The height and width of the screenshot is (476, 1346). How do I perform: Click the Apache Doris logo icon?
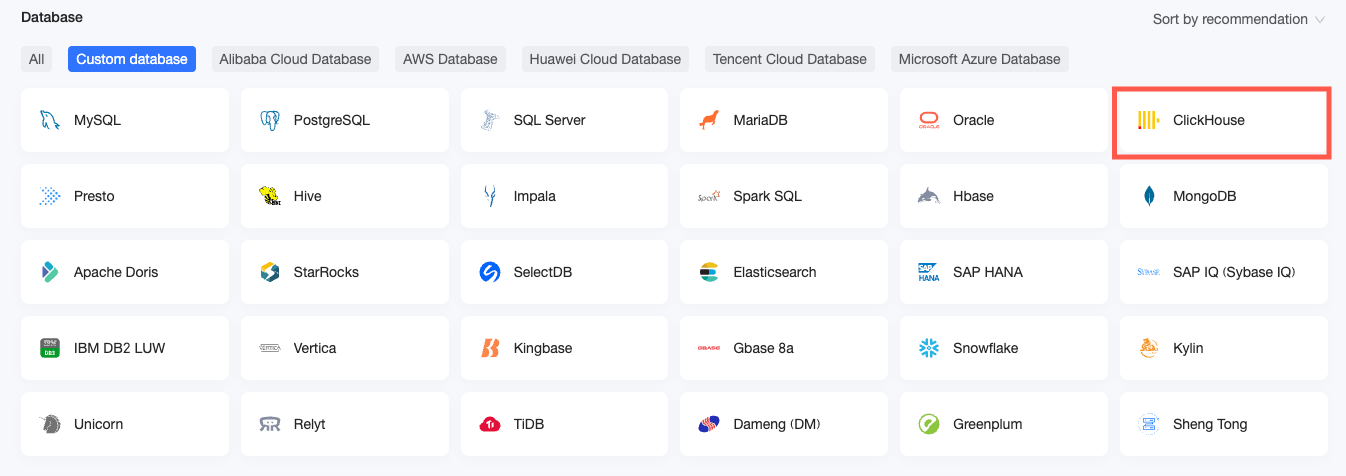(49, 272)
